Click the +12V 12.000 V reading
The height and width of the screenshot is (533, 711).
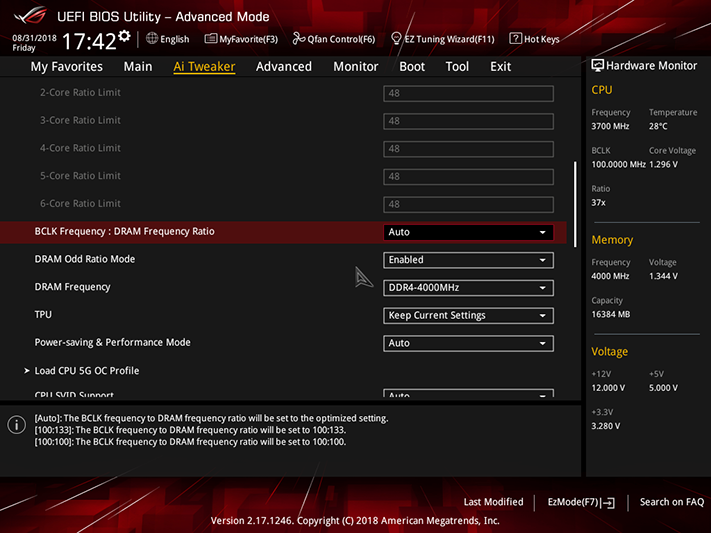pos(608,388)
